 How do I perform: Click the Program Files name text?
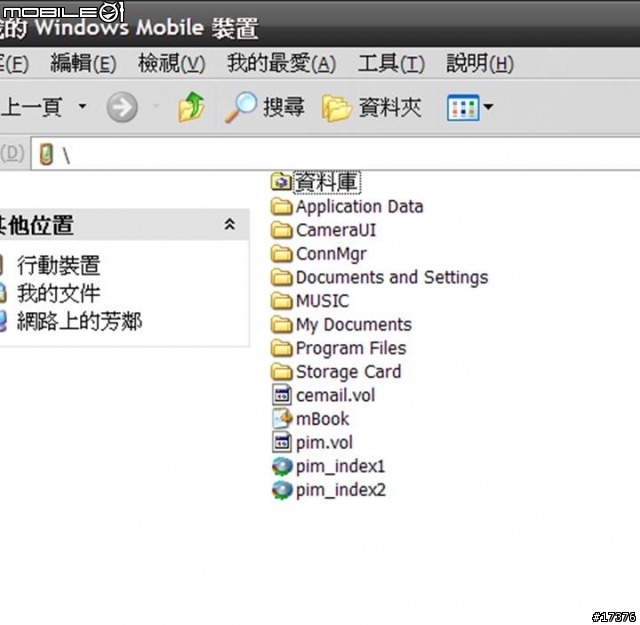pos(351,349)
